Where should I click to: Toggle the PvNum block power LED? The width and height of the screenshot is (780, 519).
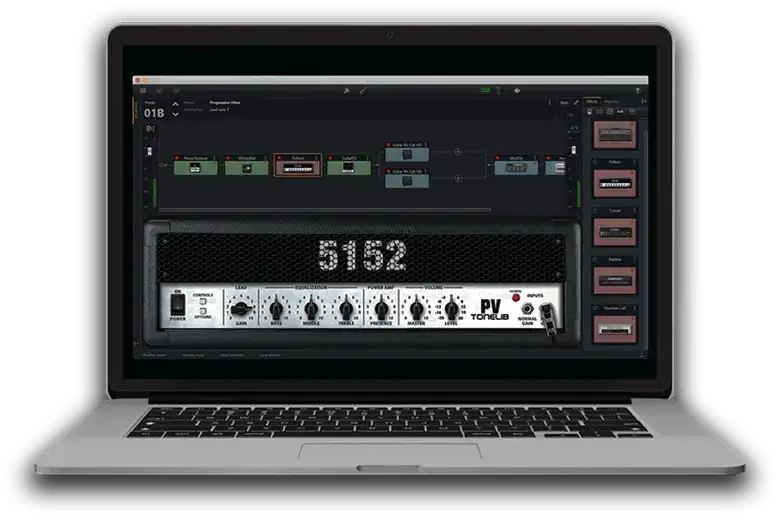coord(280,158)
